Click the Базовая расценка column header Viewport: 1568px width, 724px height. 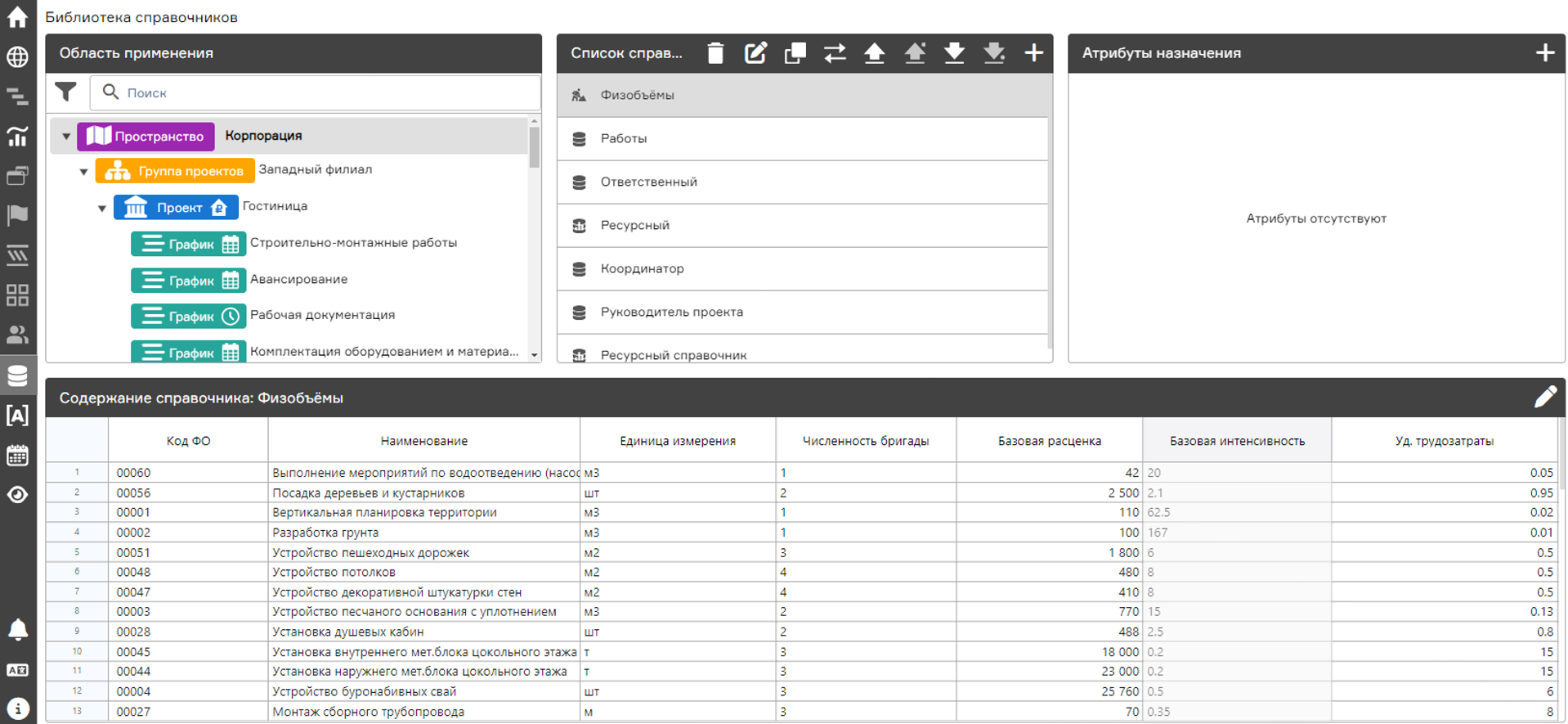click(1049, 441)
